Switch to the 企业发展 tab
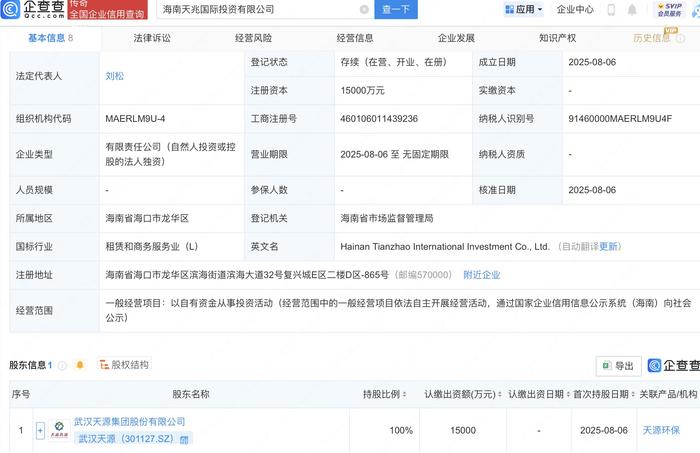This screenshot has height=453, width=700. pos(456,38)
